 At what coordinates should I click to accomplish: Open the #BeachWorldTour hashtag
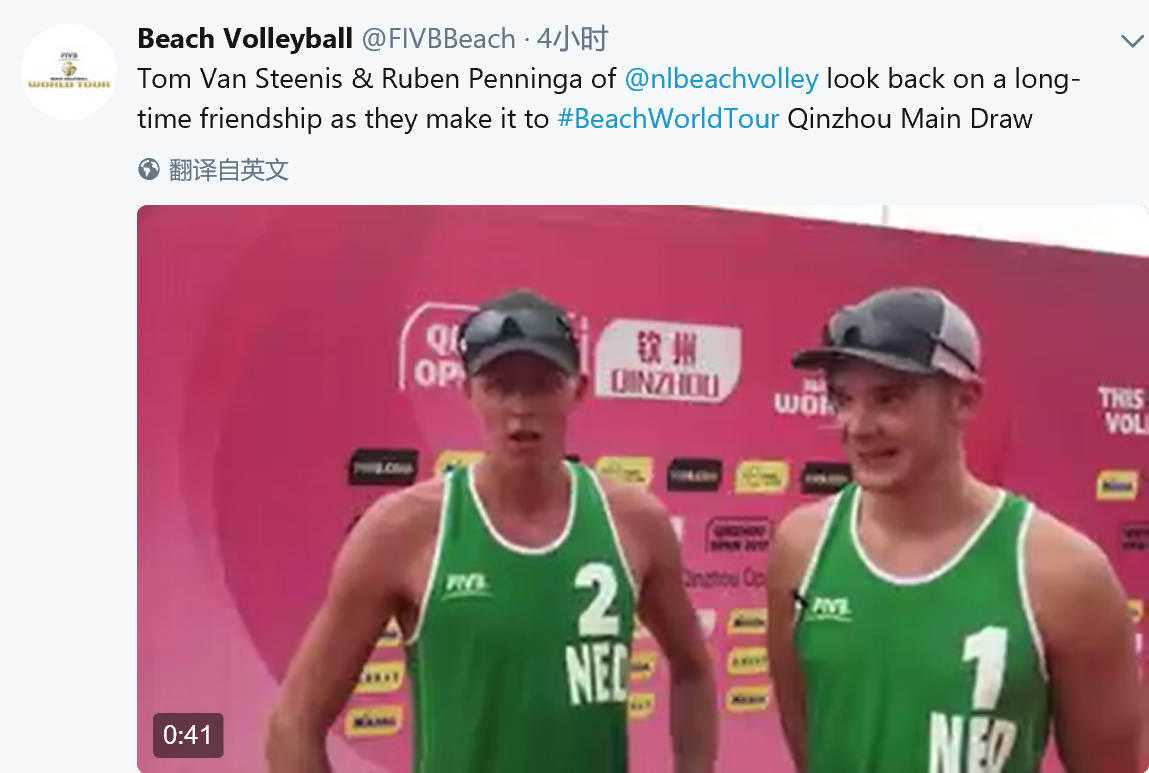click(x=668, y=119)
